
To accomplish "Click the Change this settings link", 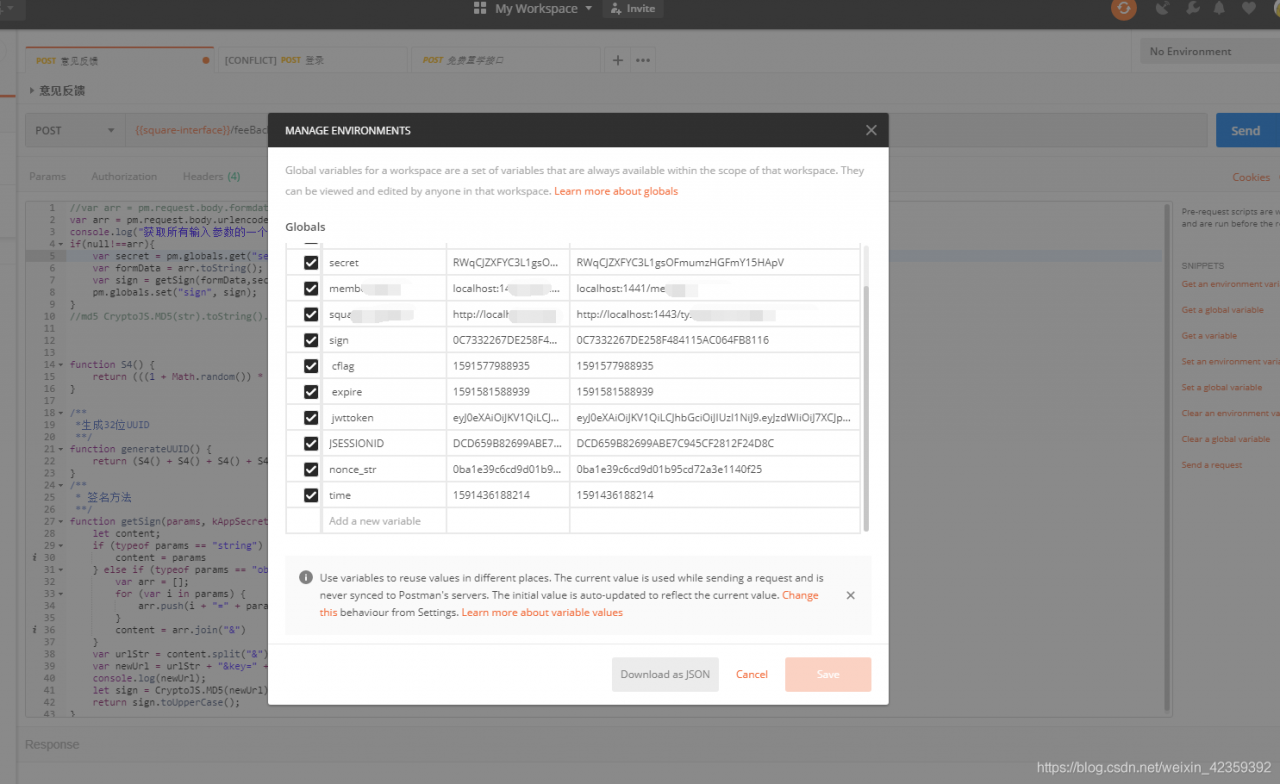I will 800,595.
